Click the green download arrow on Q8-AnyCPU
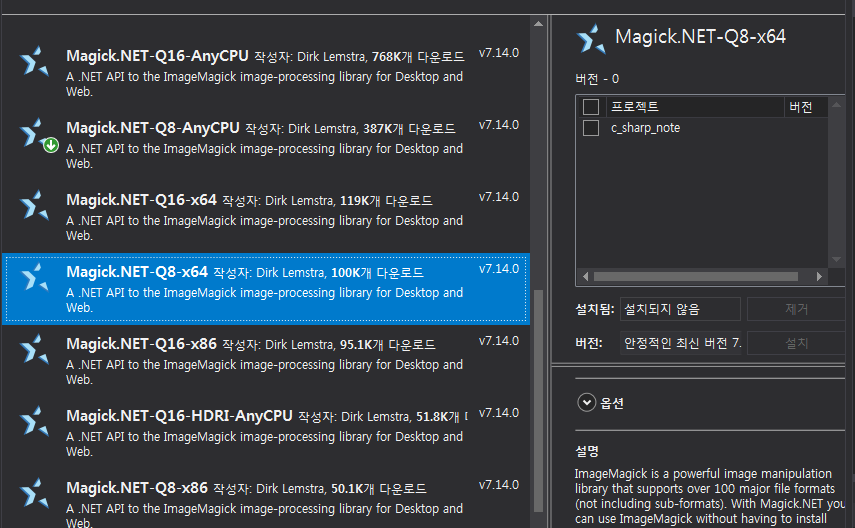 click(51, 145)
